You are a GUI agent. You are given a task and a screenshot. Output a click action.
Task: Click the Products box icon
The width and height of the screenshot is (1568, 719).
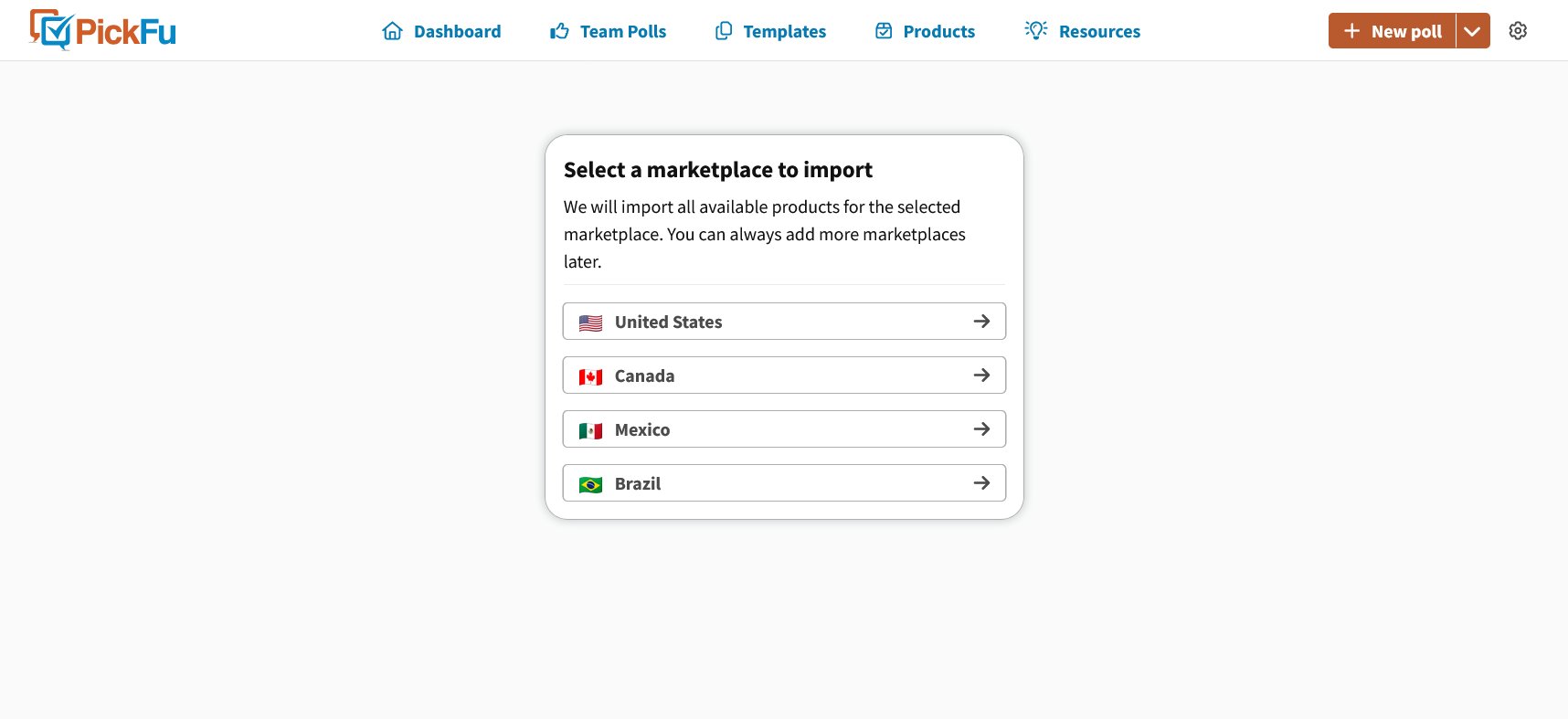click(884, 31)
